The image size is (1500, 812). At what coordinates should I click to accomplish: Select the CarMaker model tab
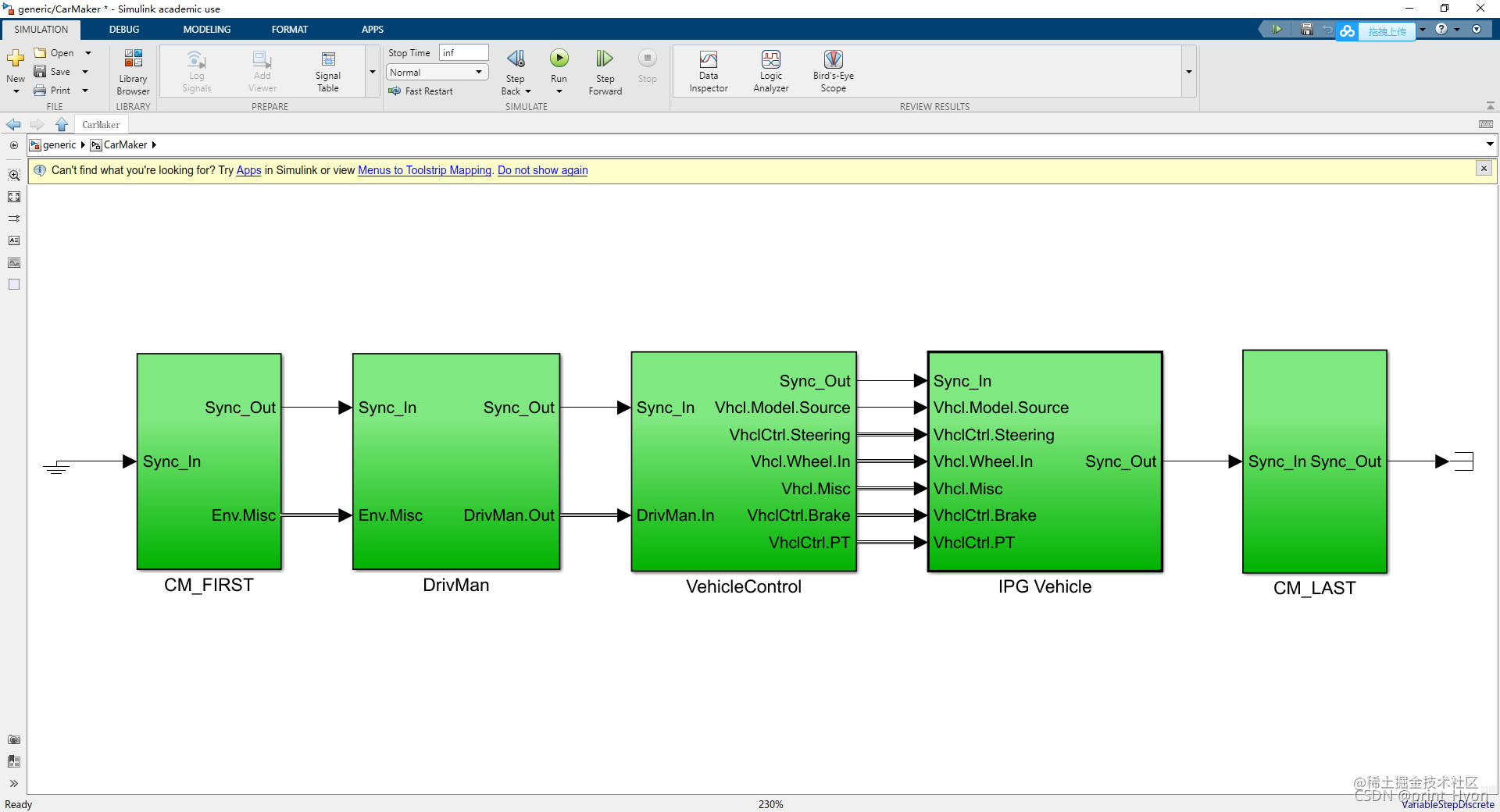tap(102, 125)
